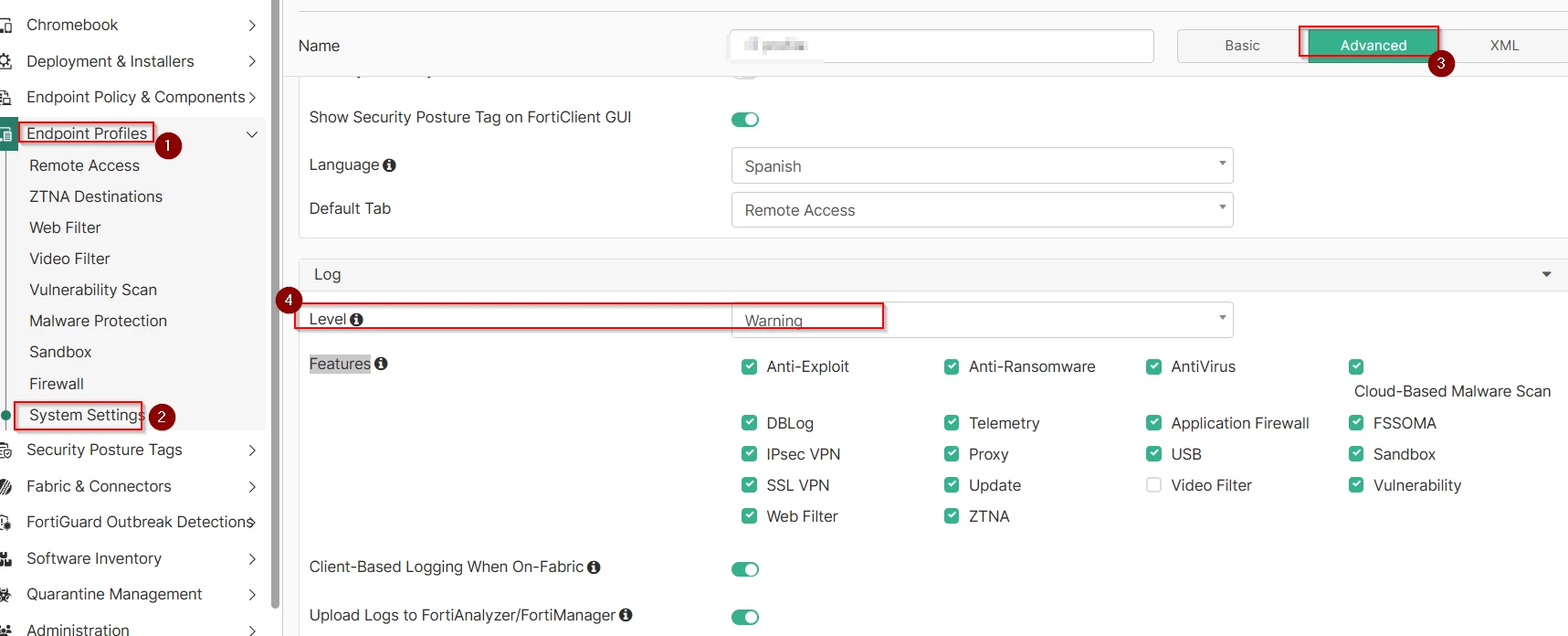Image resolution: width=1568 pixels, height=636 pixels.
Task: Open Web Filter sidebar item
Action: pos(65,228)
